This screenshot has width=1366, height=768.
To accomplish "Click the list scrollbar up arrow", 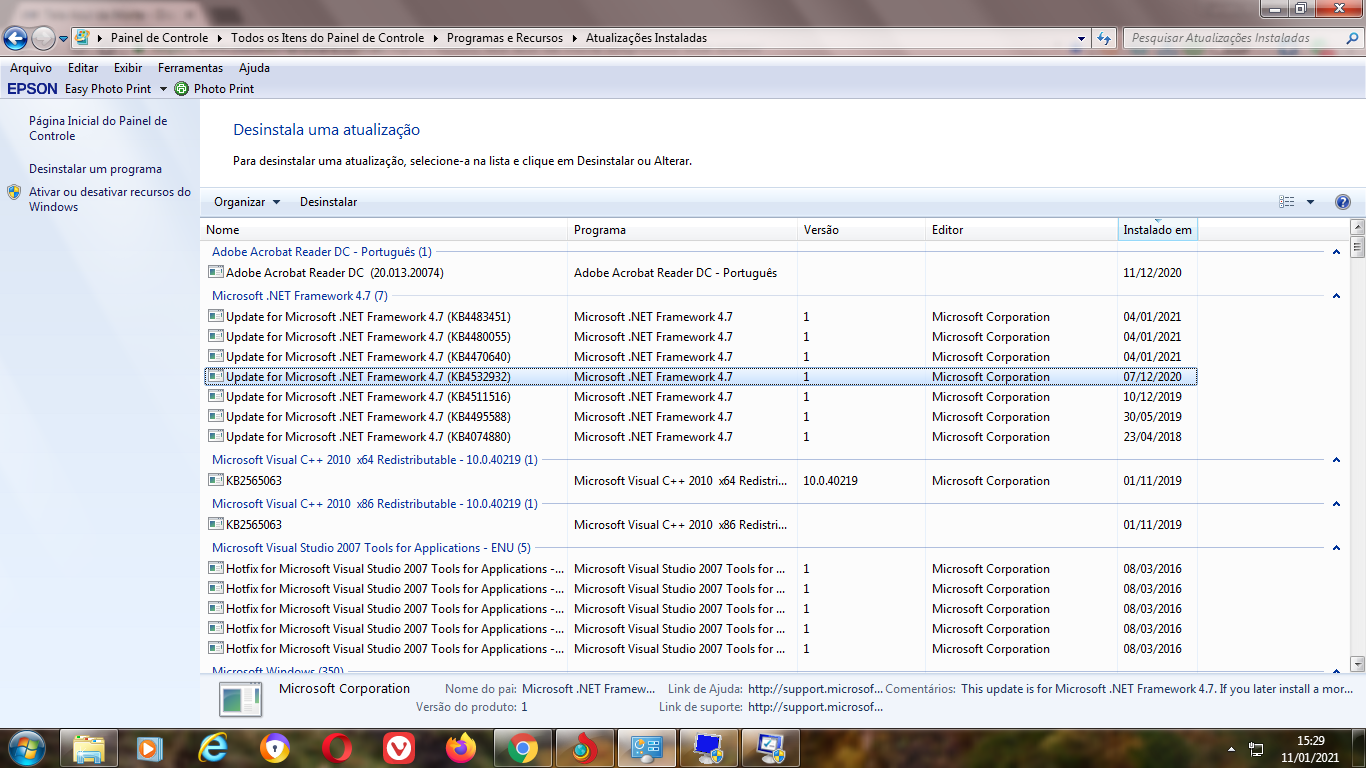I will (x=1357, y=227).
